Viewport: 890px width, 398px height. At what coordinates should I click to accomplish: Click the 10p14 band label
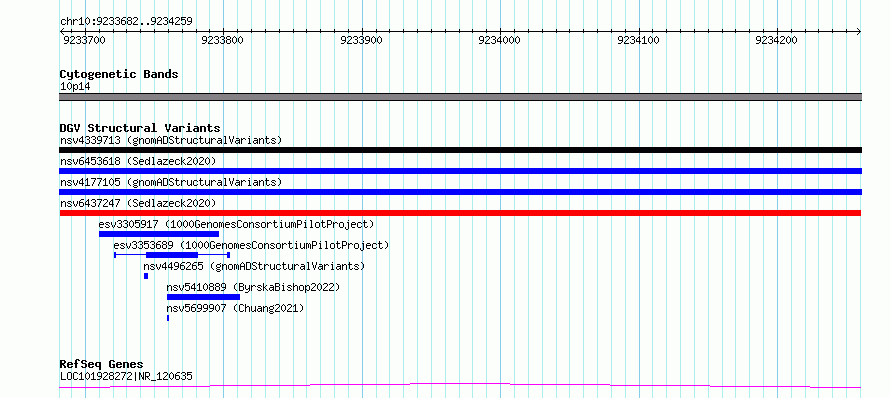[75, 87]
